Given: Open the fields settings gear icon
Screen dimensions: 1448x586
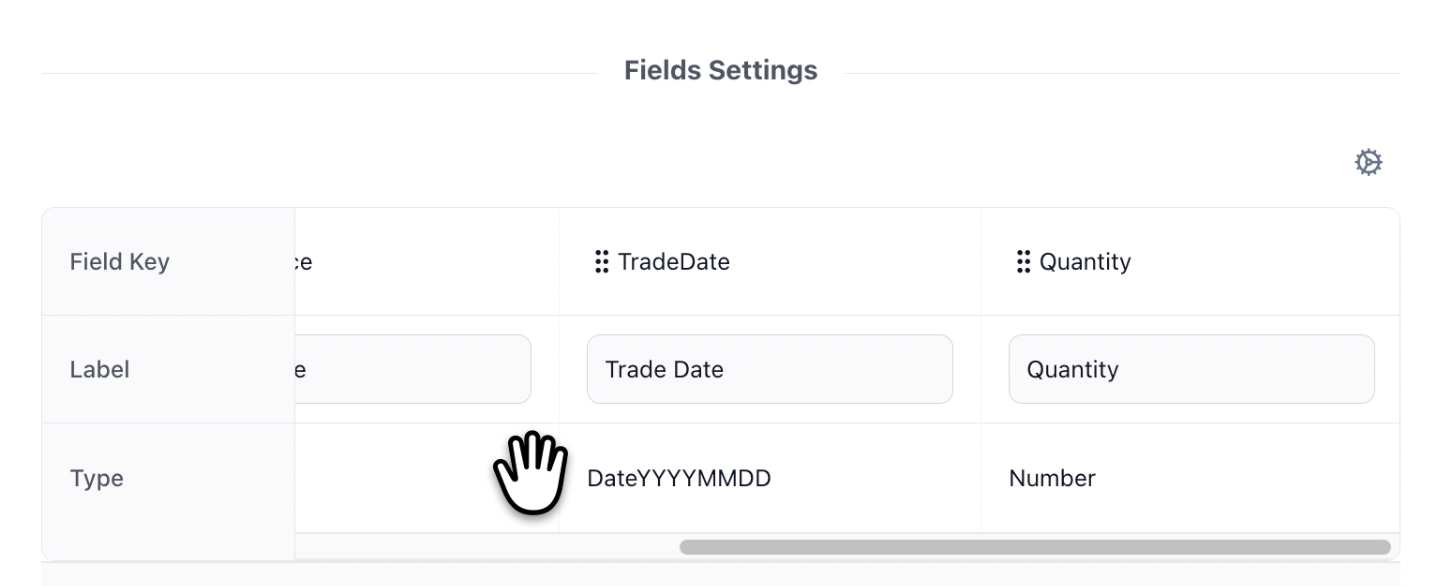Looking at the screenshot, I should point(1368,162).
